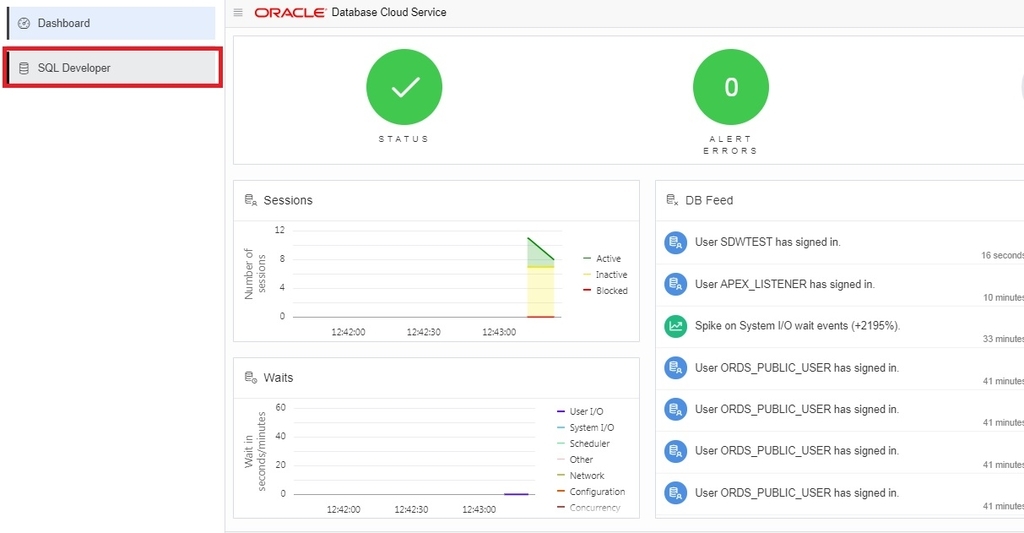1024x533 pixels.
Task: Click the Oracle logo
Action: click(x=290, y=12)
